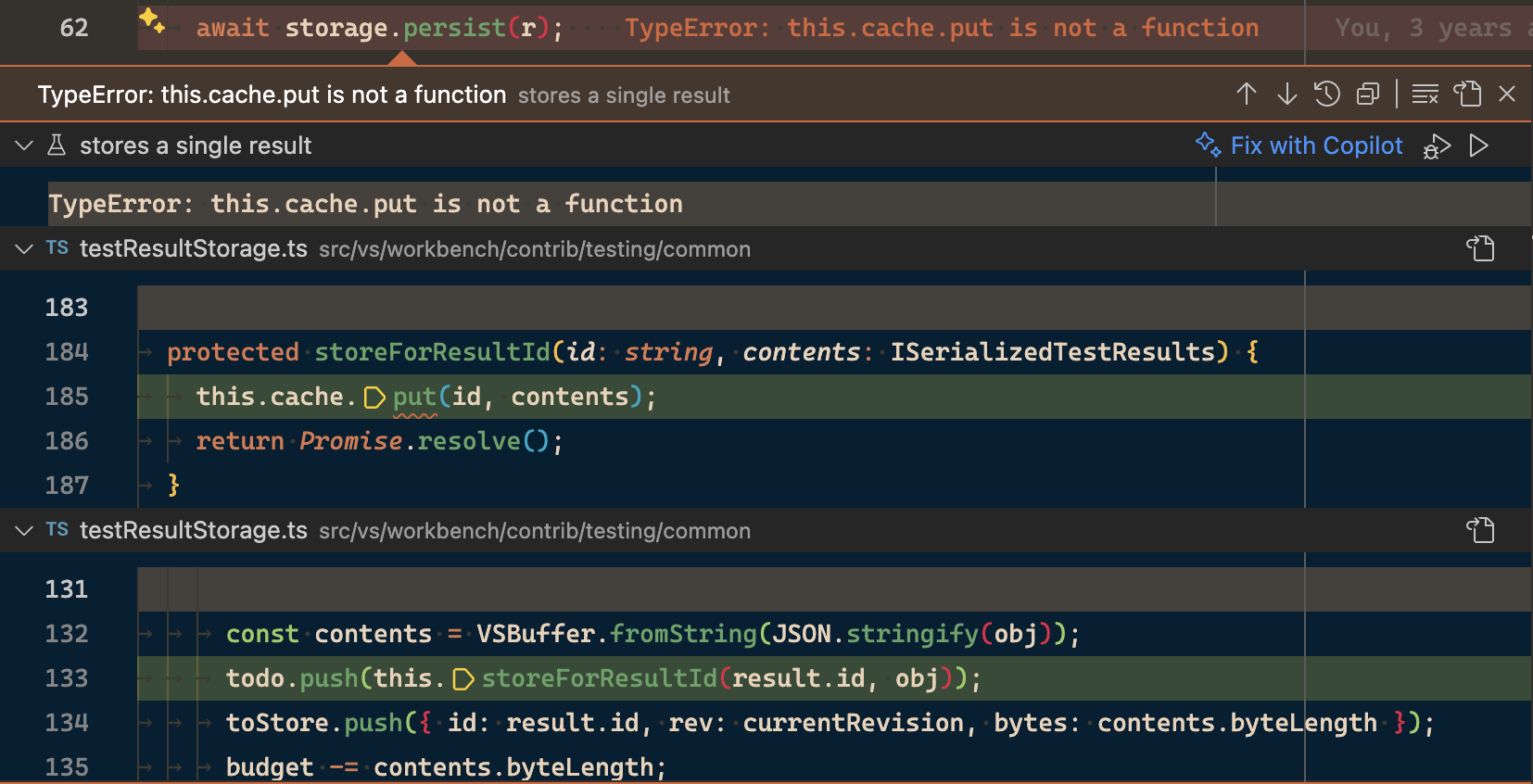Collapse all stack frames icon

pyautogui.click(x=1368, y=94)
